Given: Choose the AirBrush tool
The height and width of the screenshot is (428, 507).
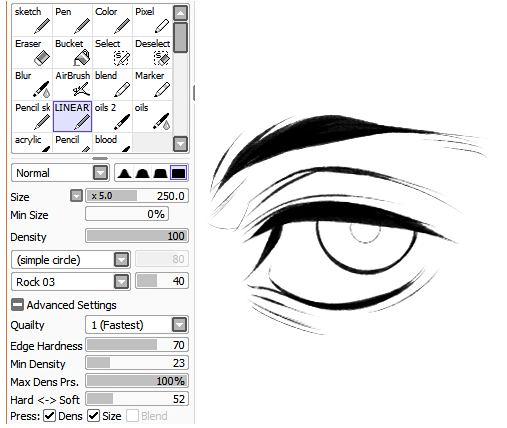Looking at the screenshot, I should point(72,84).
